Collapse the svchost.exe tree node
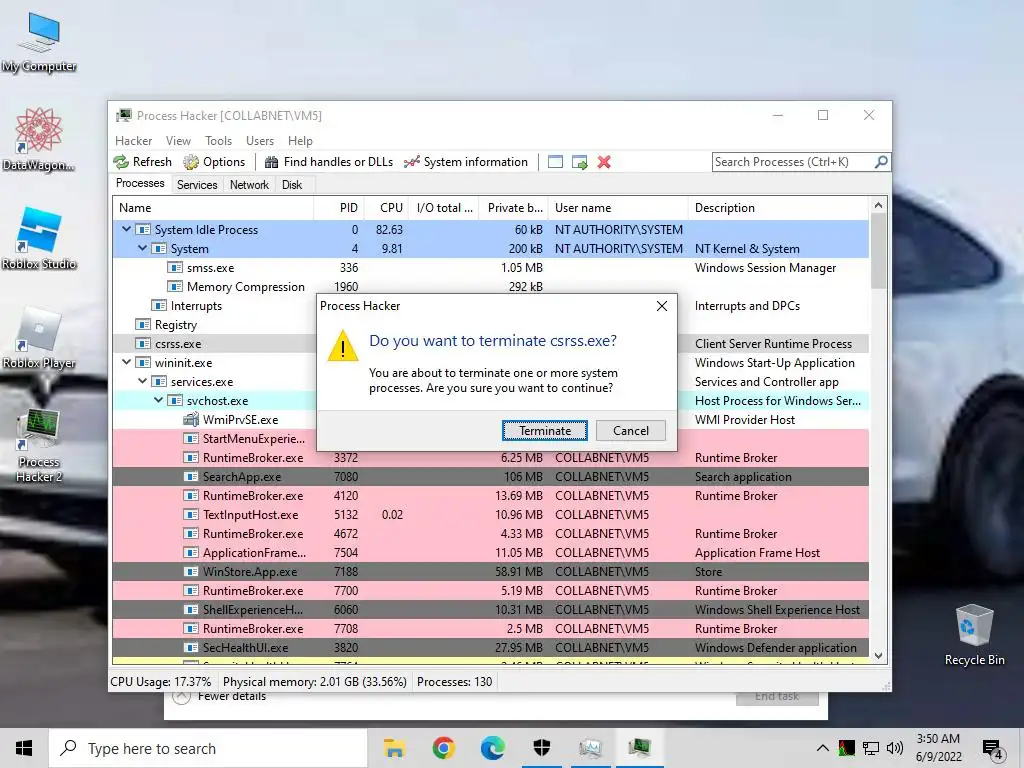This screenshot has width=1024, height=768. click(x=158, y=400)
